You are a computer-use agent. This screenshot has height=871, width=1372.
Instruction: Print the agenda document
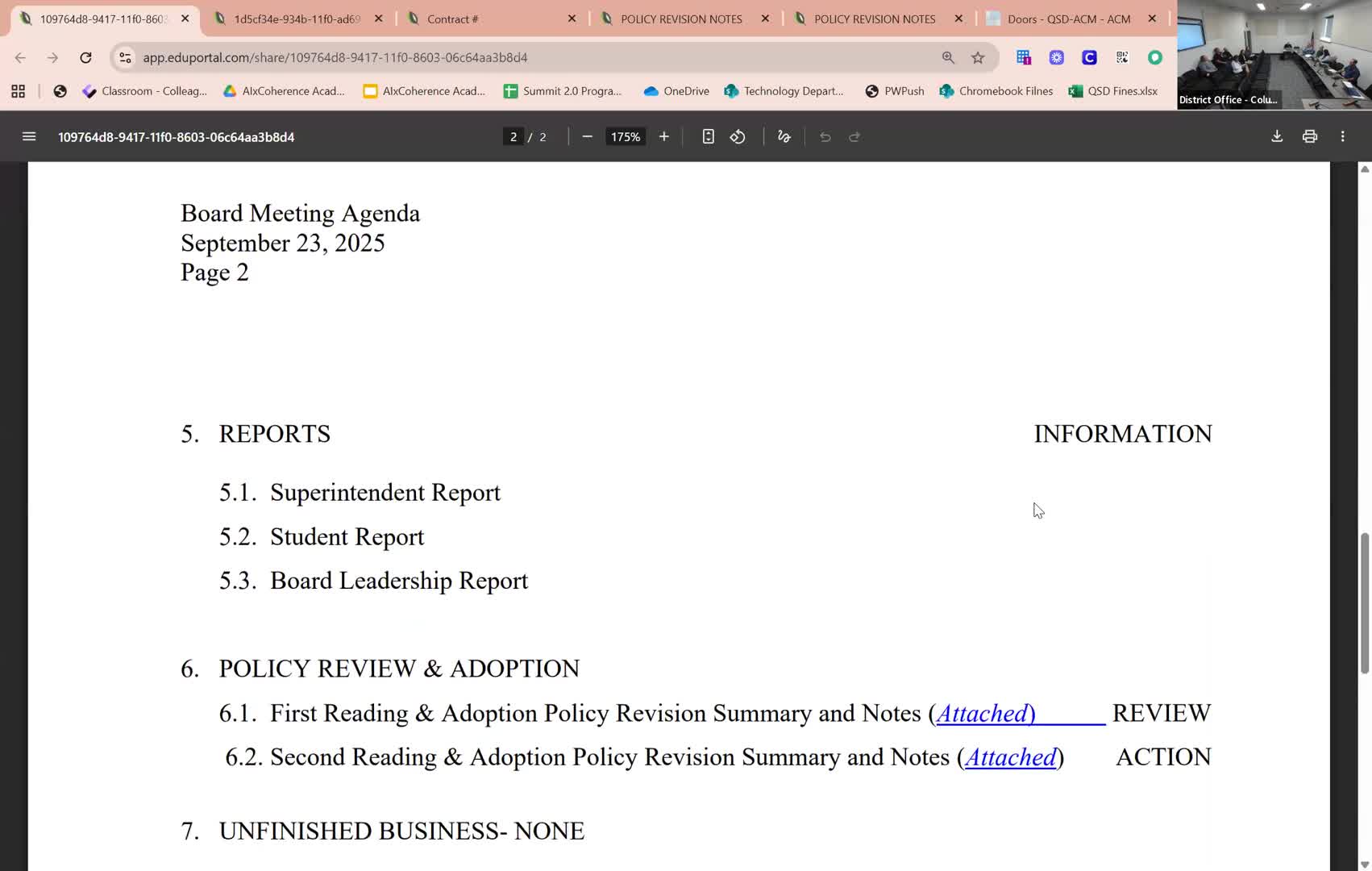click(1310, 137)
